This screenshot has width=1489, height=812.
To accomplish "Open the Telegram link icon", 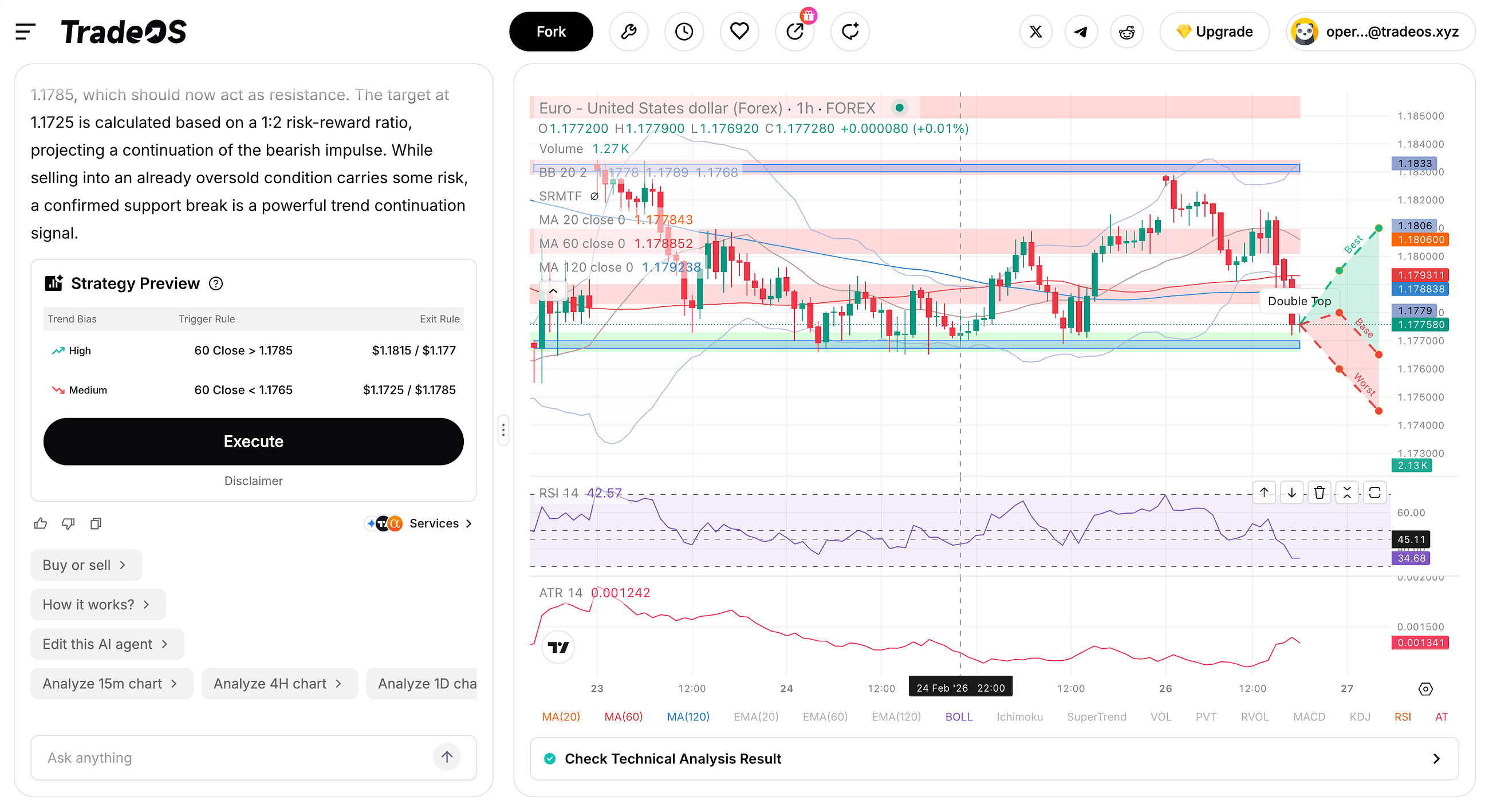I will (x=1080, y=32).
